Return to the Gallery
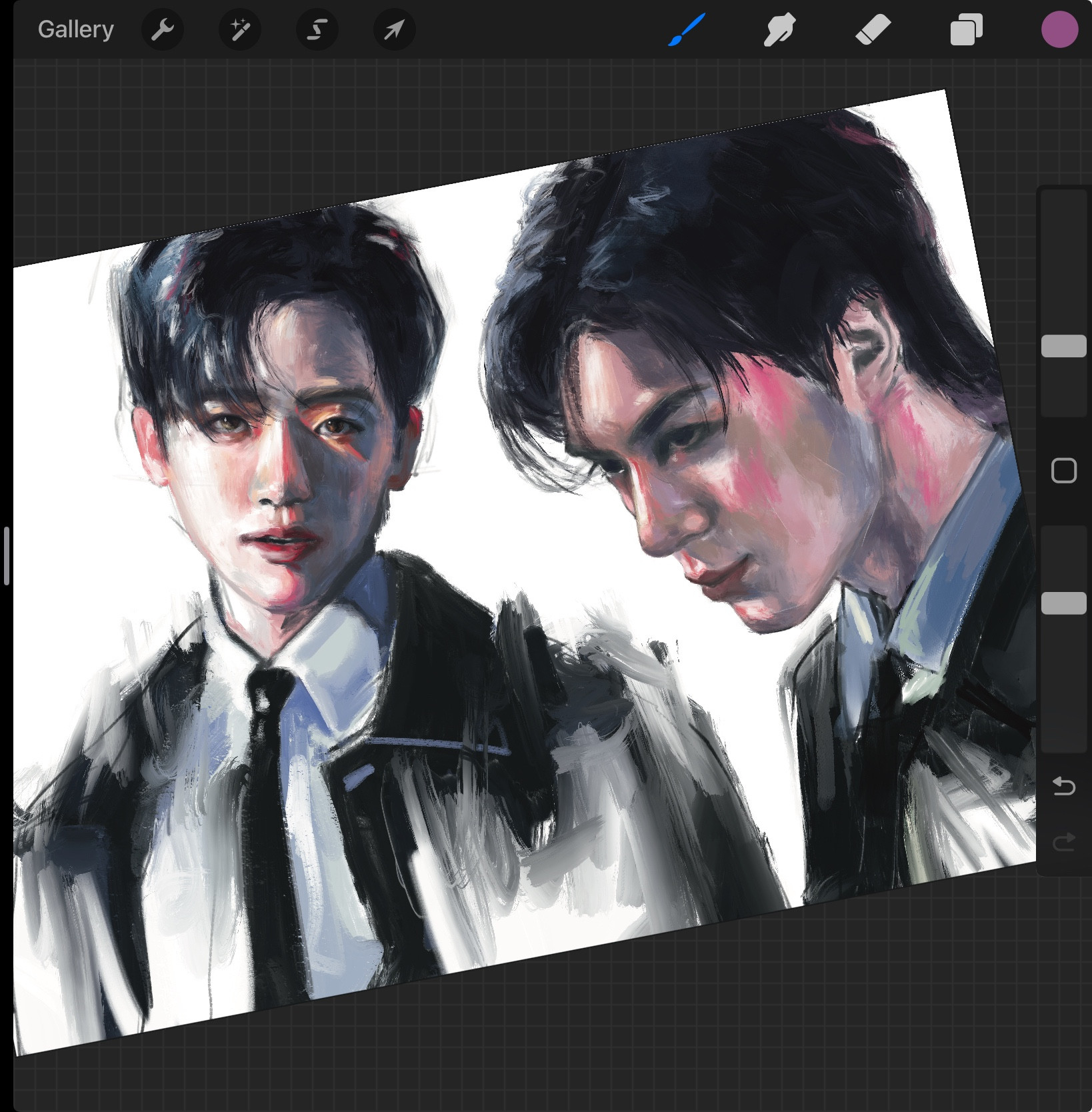 pyautogui.click(x=75, y=30)
